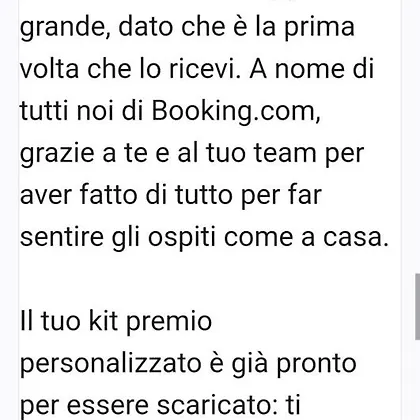Click the word 'kit' in second paragraph
Screen dimensions: 420x420
pyautogui.click(x=104, y=321)
